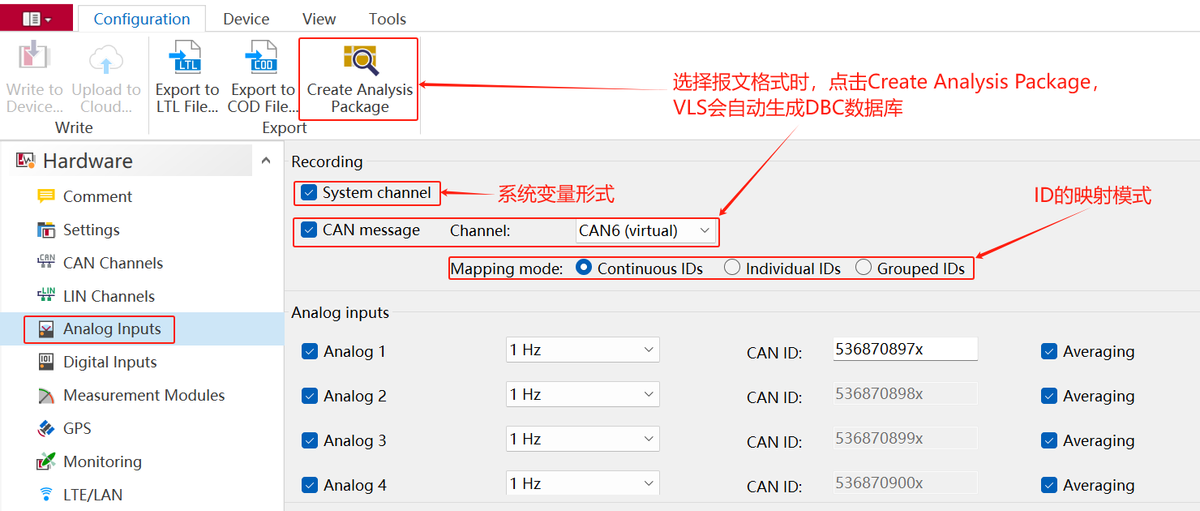1200x511 pixels.
Task: Open the CAN Channels sidebar item
Action: click(x=112, y=263)
